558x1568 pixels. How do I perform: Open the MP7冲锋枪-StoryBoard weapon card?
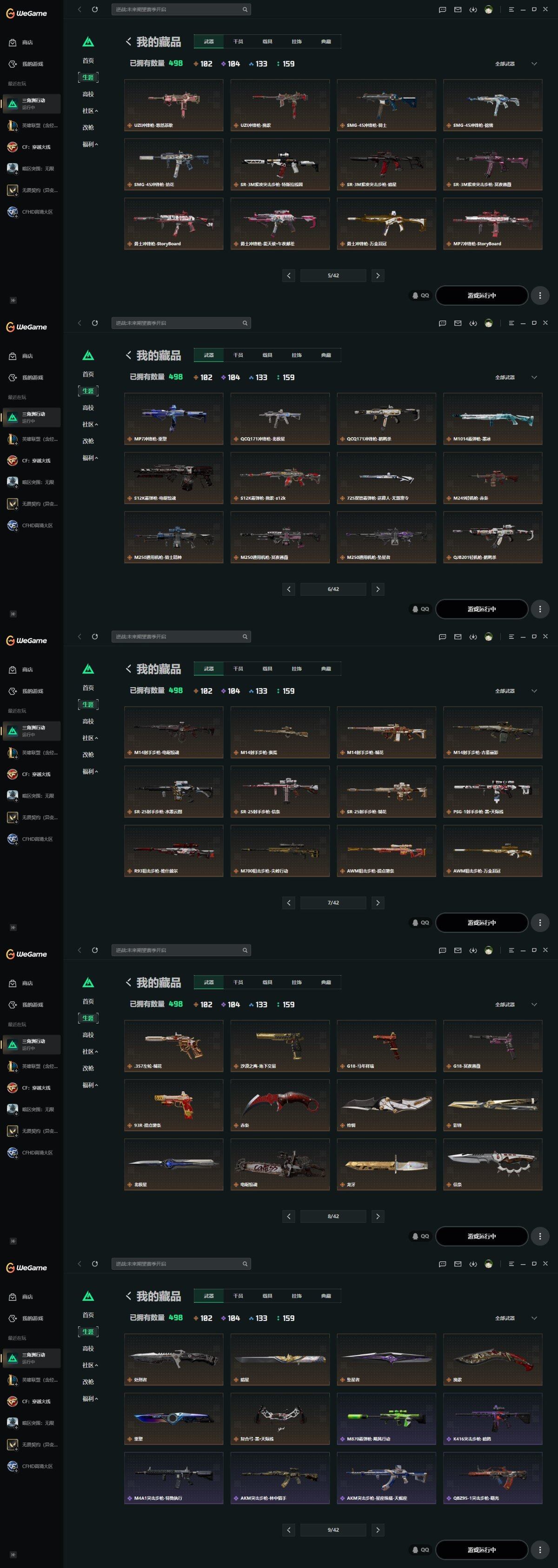pyautogui.click(x=493, y=223)
